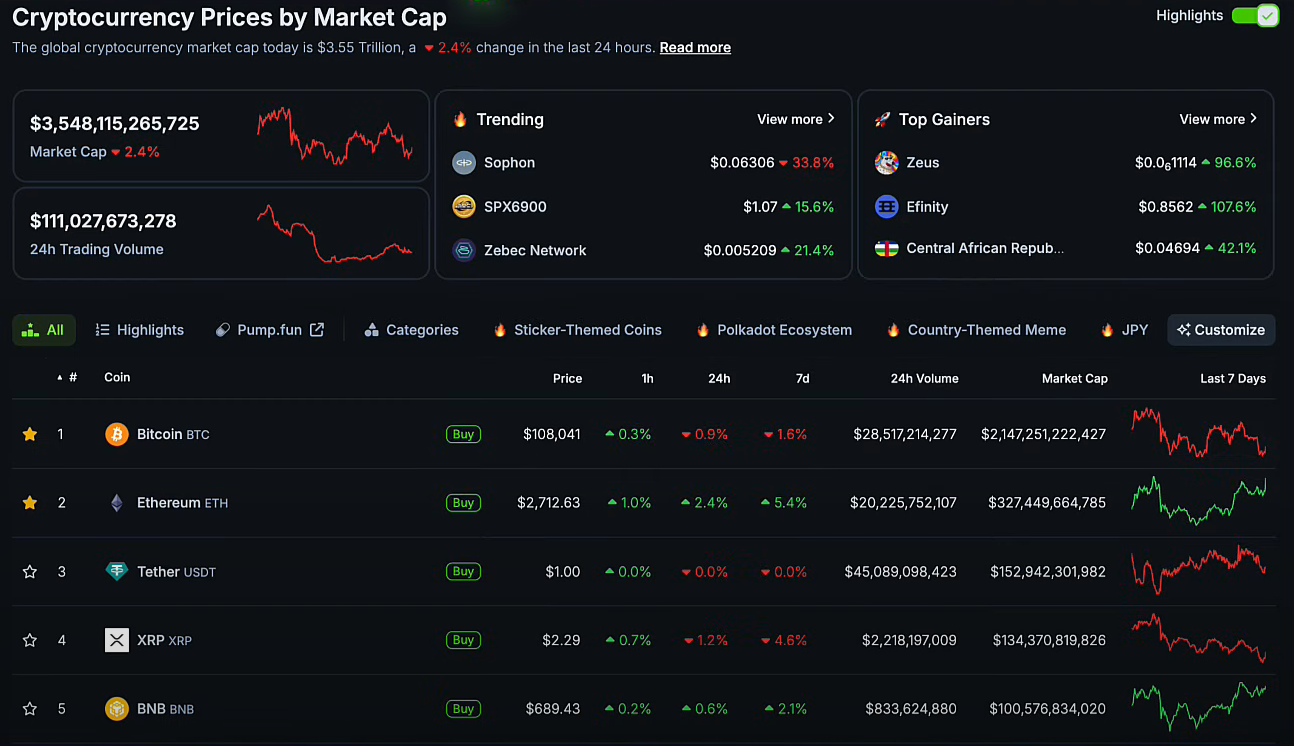This screenshot has height=746, width=1294.
Task: Sort table by the # rank column
Action: (x=72, y=378)
